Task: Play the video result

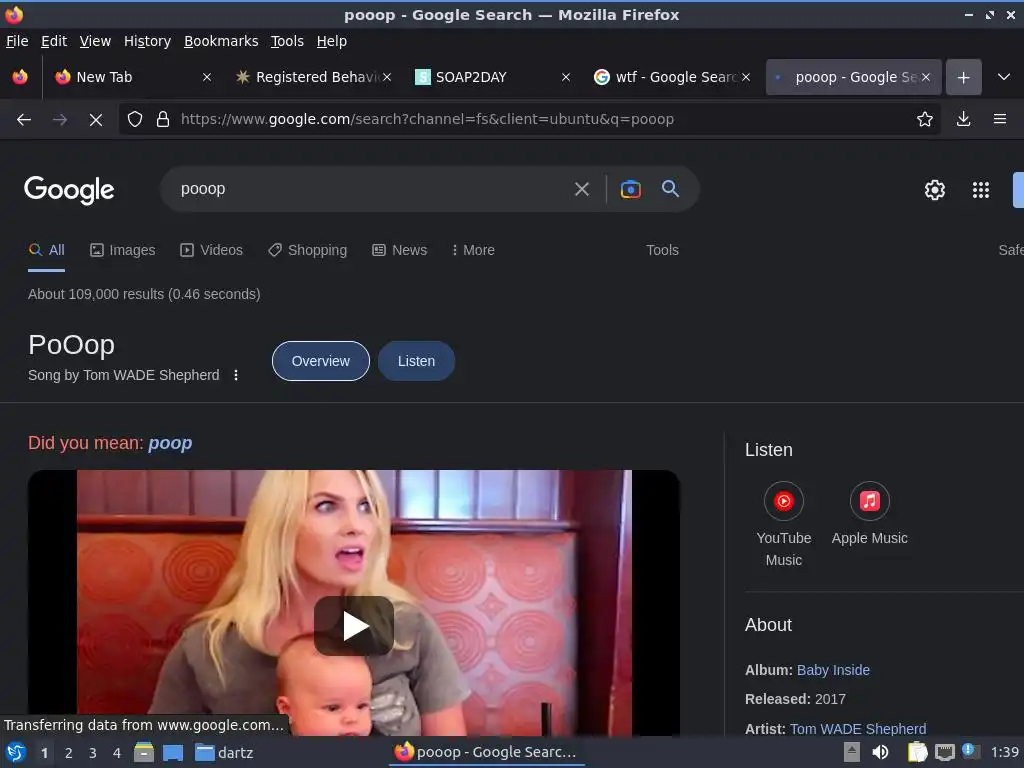Action: (x=354, y=626)
